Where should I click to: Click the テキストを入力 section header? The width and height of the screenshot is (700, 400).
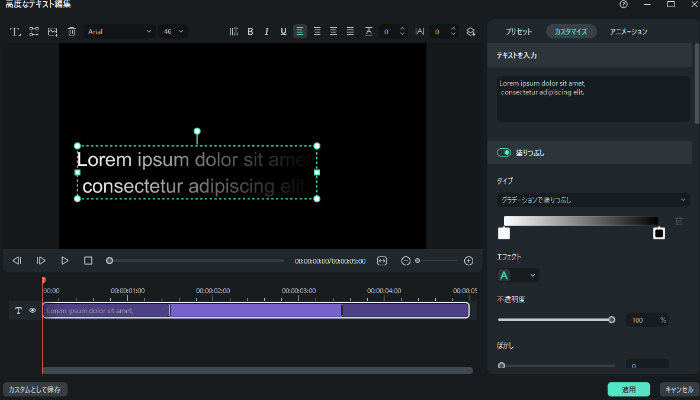pos(590,55)
